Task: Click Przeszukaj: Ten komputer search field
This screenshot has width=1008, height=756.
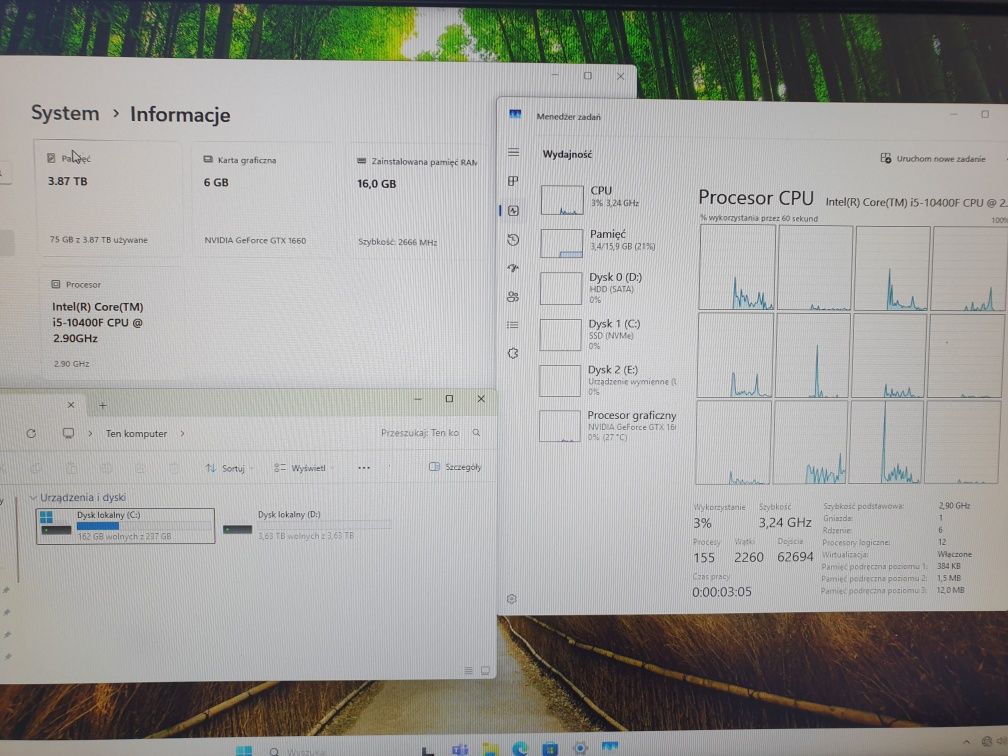Action: 429,433
